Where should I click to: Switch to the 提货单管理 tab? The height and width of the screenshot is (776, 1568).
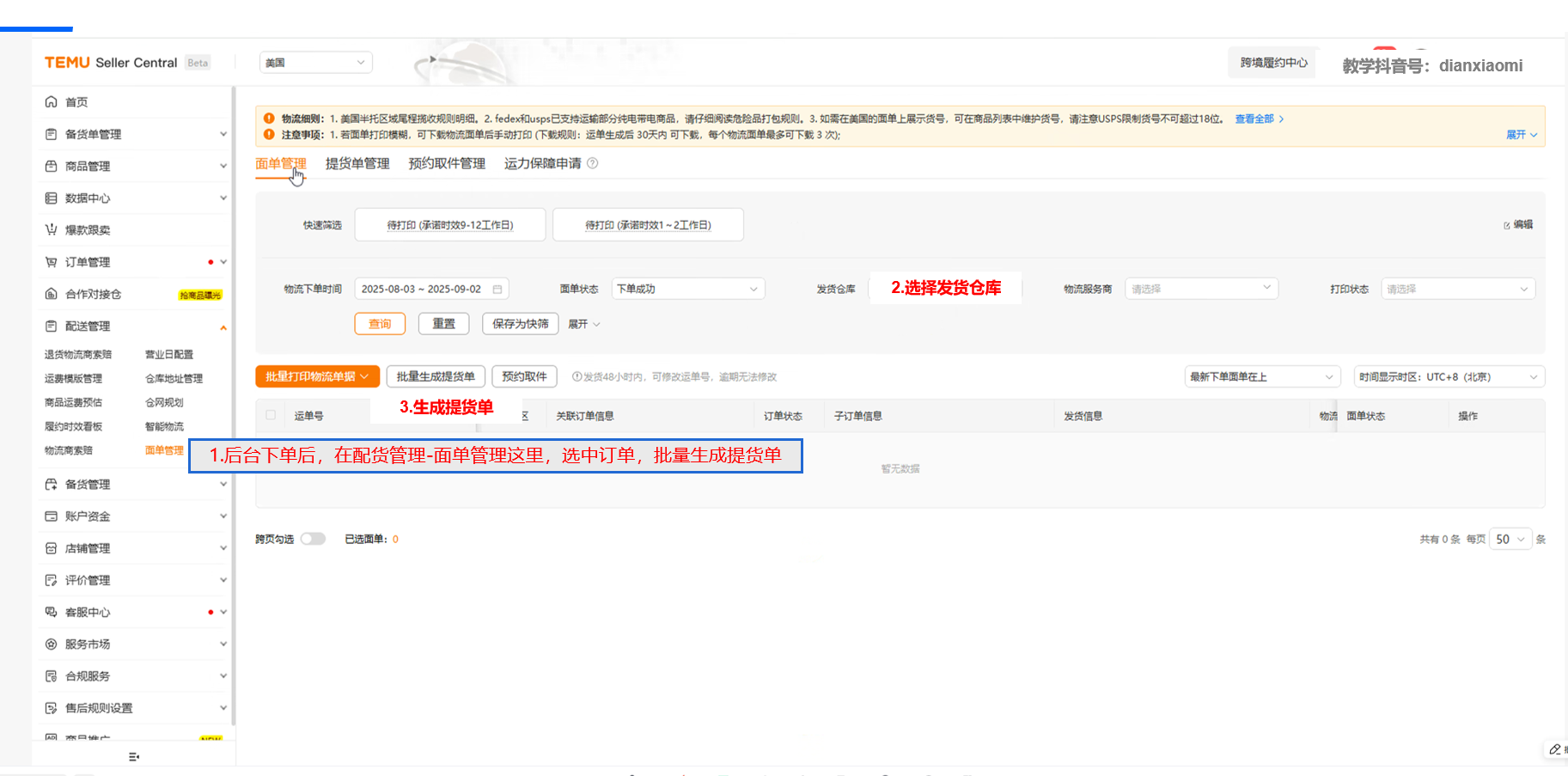357,163
